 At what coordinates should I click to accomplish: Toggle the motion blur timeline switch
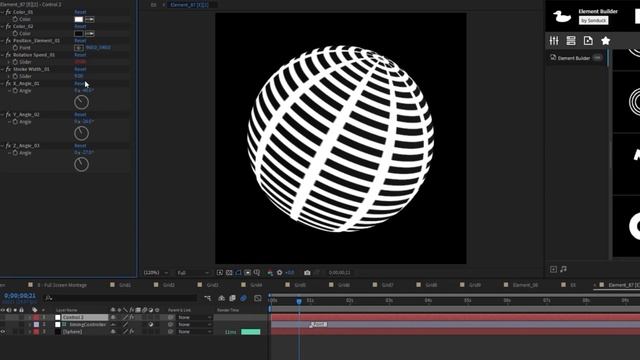[x=243, y=298]
